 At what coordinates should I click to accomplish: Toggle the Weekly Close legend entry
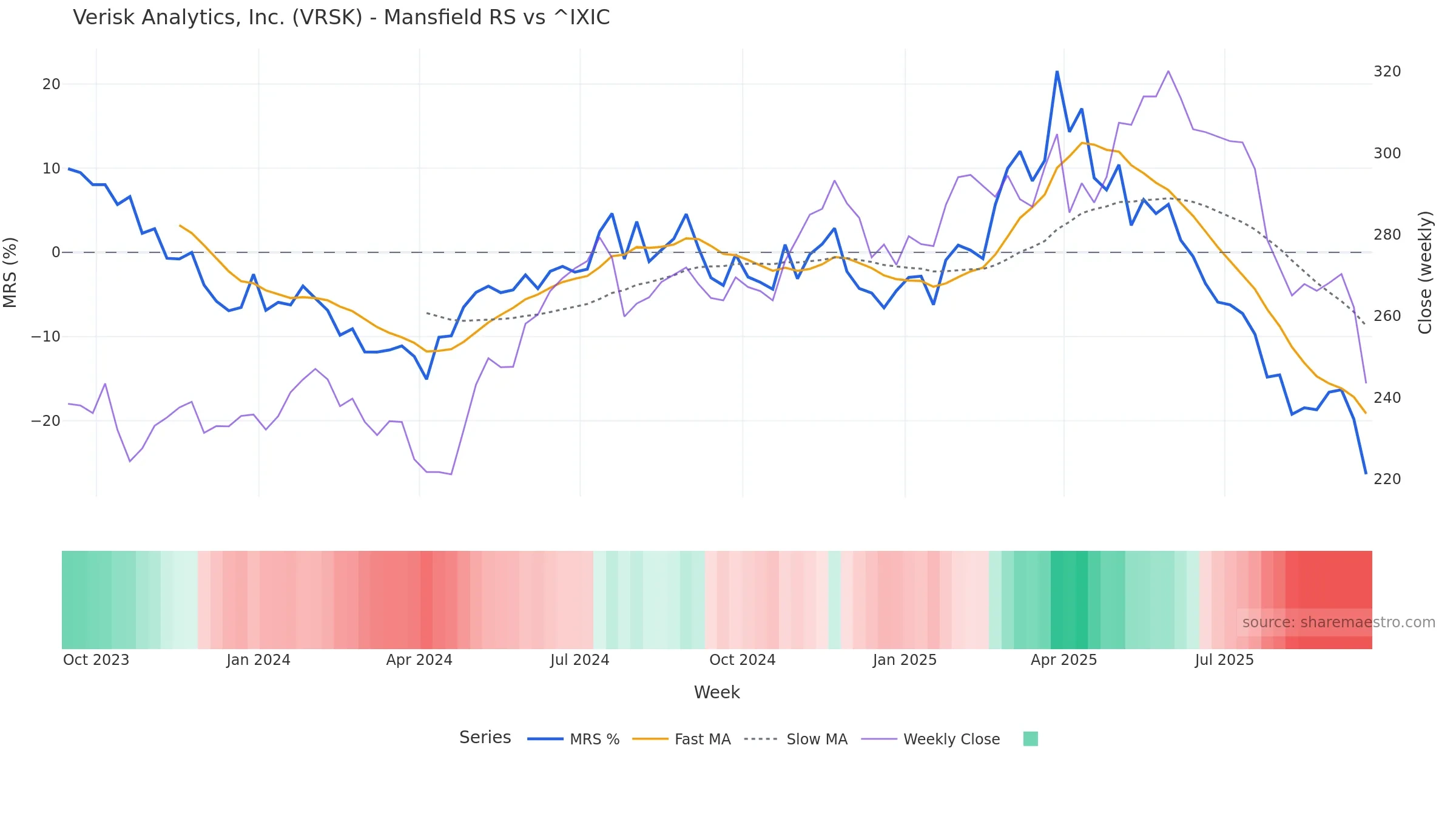point(931,739)
